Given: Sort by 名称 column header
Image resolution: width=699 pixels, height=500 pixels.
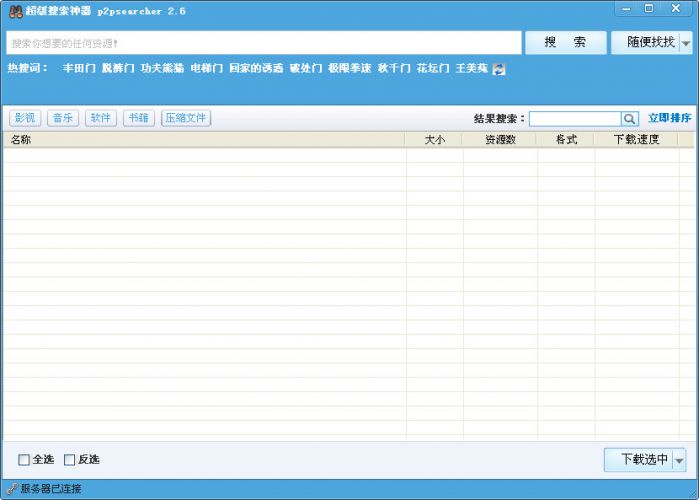Looking at the screenshot, I should click(x=204, y=139).
